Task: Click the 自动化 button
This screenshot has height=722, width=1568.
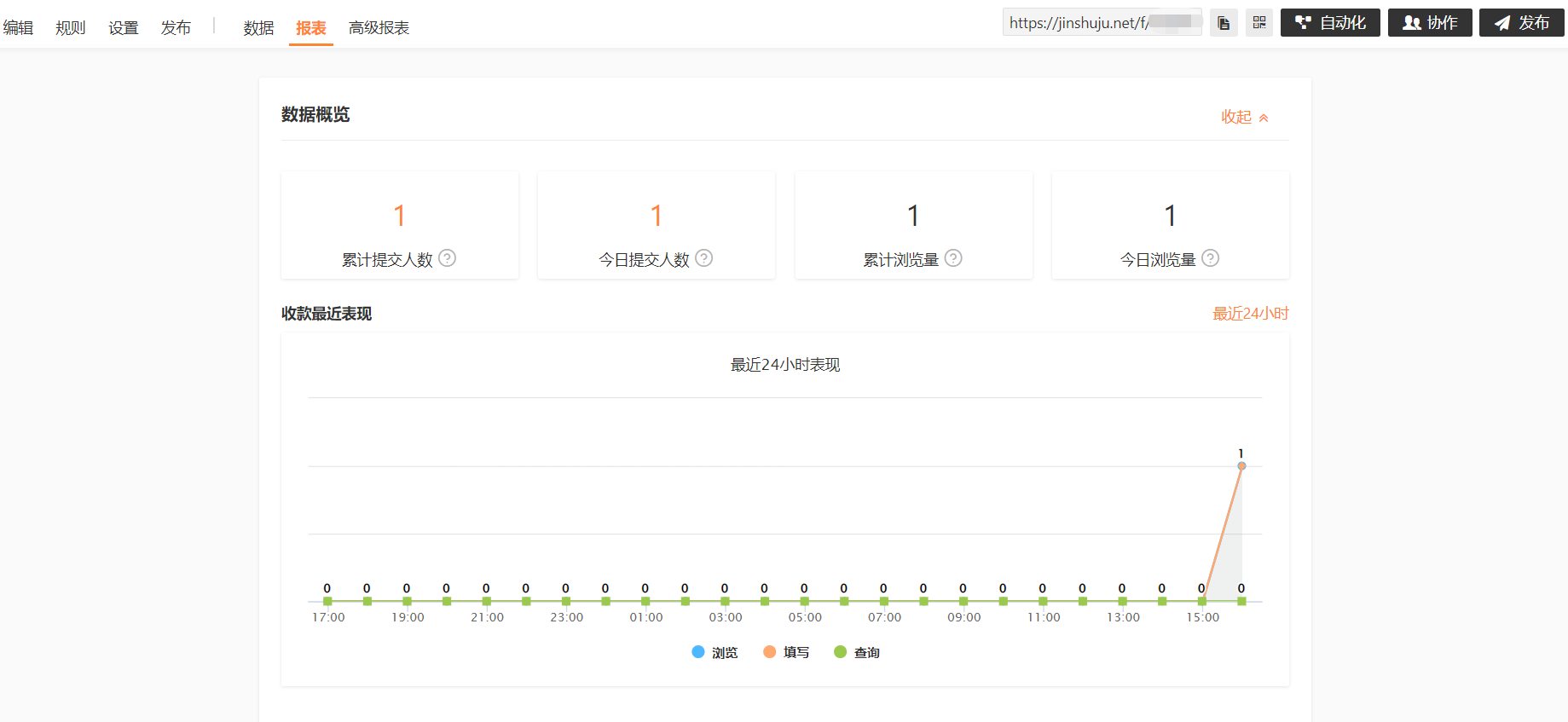Action: coord(1330,23)
